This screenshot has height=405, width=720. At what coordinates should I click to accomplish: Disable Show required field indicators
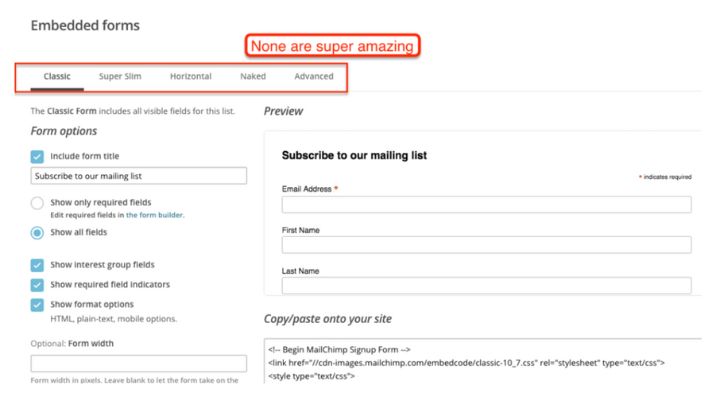[x=37, y=285]
